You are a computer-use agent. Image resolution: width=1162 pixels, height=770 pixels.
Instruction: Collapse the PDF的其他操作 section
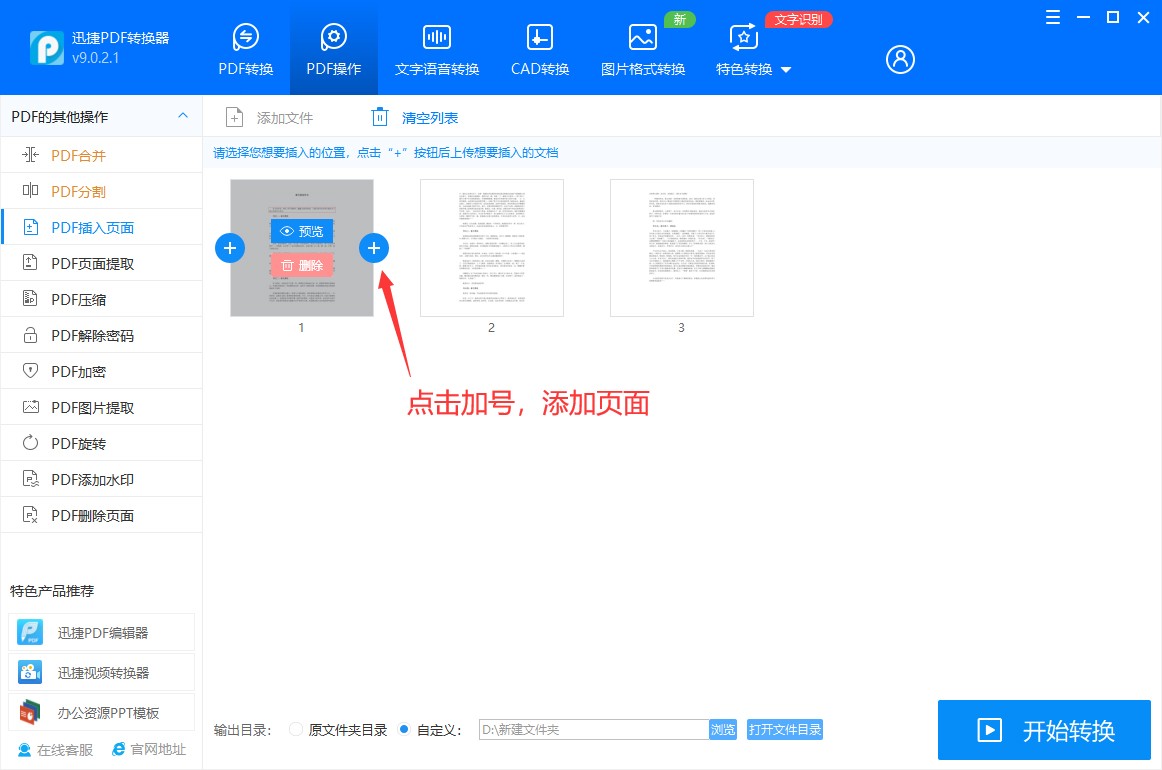click(183, 116)
